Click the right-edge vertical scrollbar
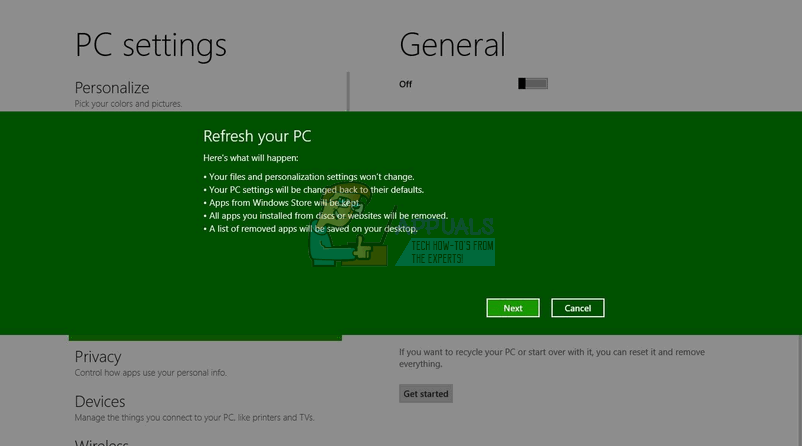The width and height of the screenshot is (802, 446). [799, 389]
